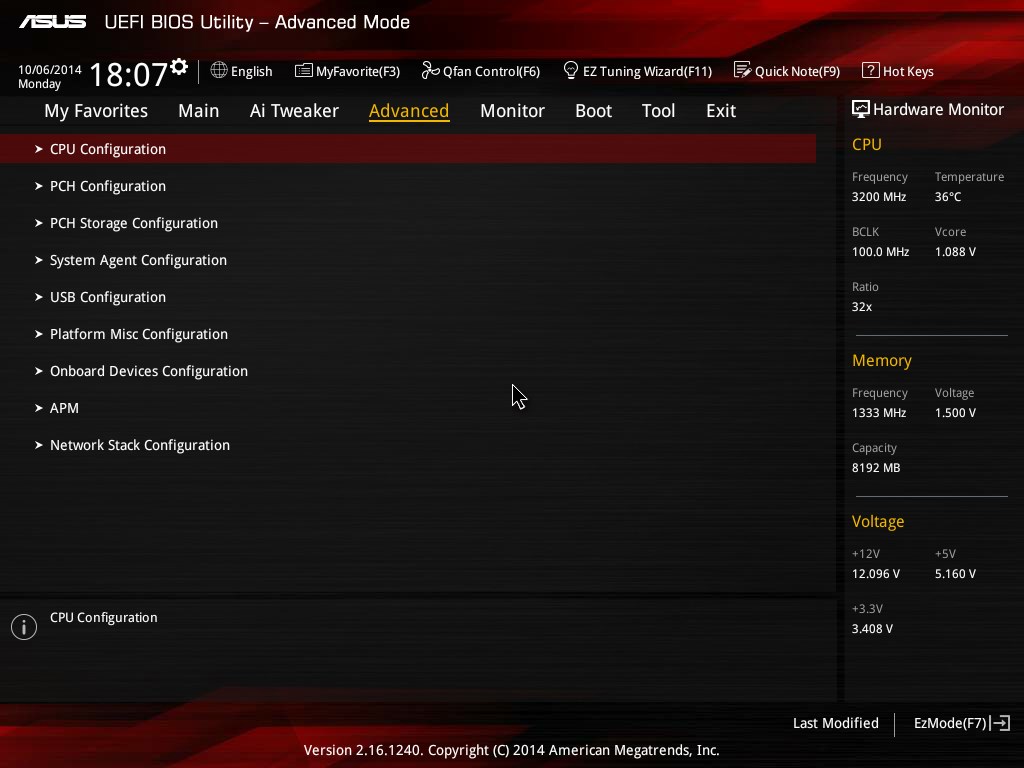Expand the PCH Configuration arrow
The height and width of the screenshot is (768, 1024).
pyautogui.click(x=39, y=186)
